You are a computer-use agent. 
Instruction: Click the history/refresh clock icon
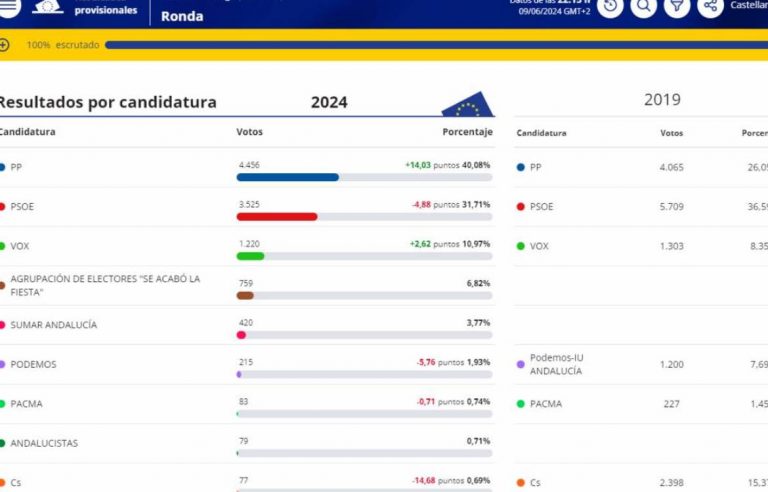(610, 6)
